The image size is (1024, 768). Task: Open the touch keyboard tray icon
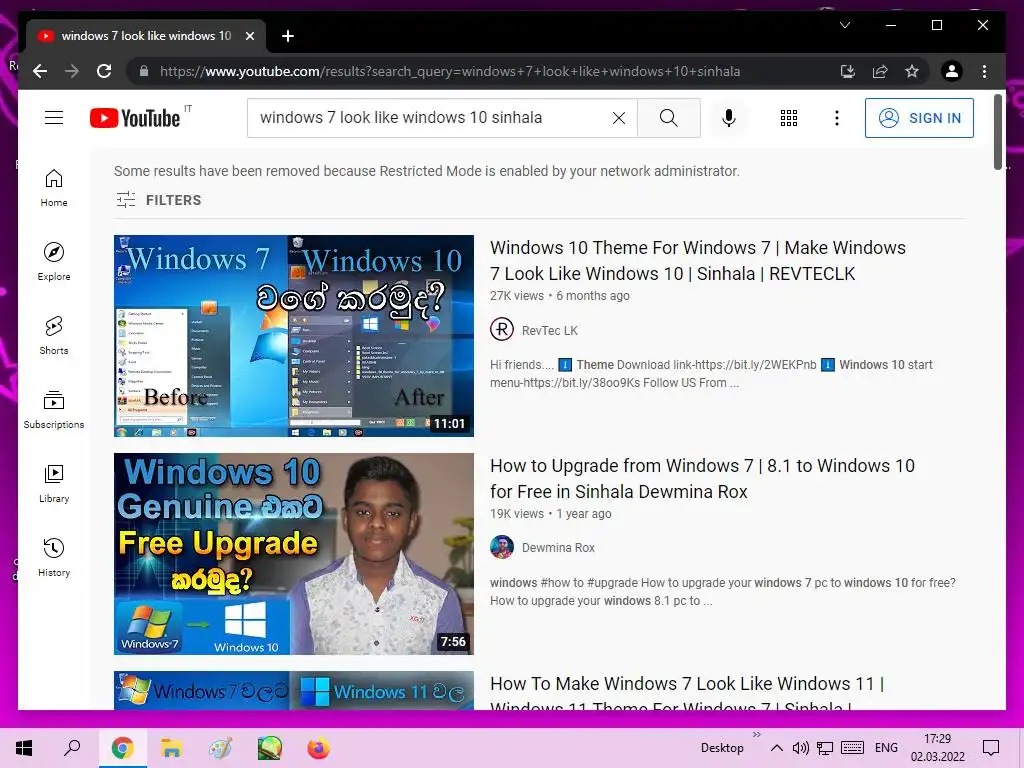pyautogui.click(x=853, y=748)
